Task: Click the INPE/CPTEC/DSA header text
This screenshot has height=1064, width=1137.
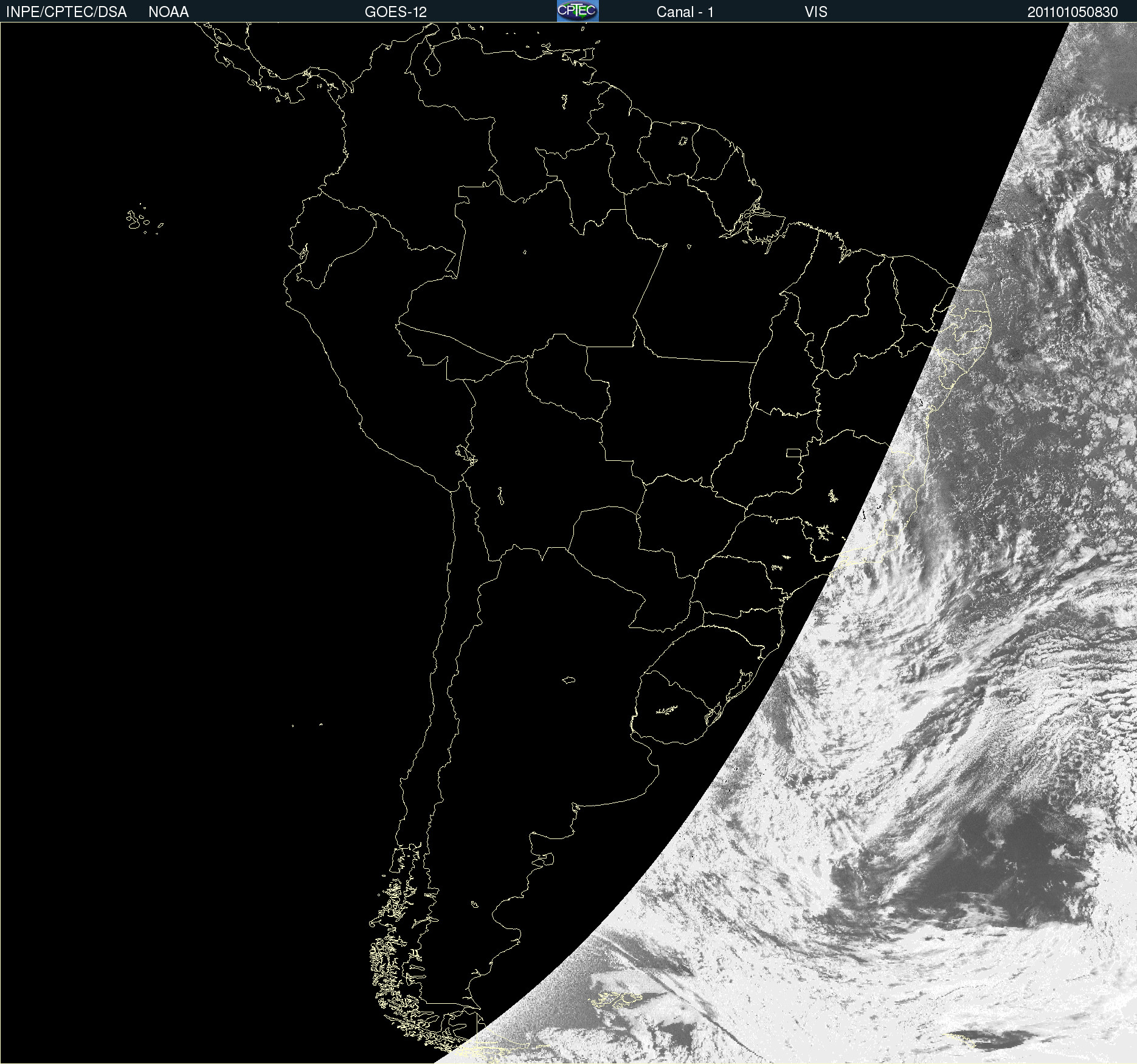Action: (x=66, y=12)
